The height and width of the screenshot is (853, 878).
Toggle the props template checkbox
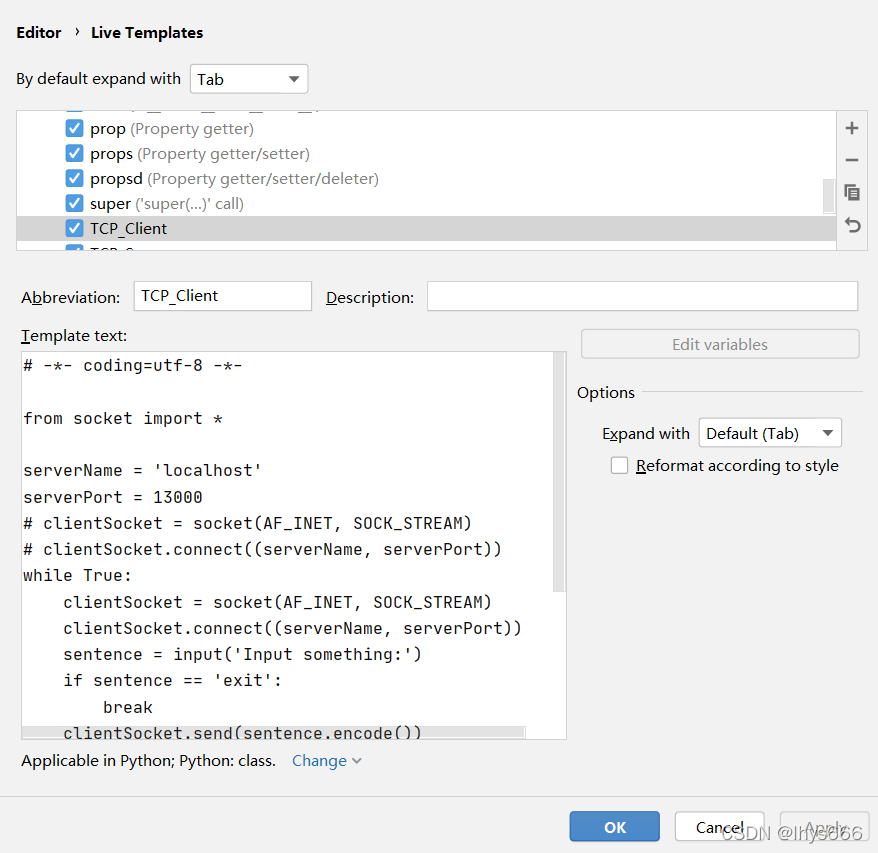(x=74, y=153)
